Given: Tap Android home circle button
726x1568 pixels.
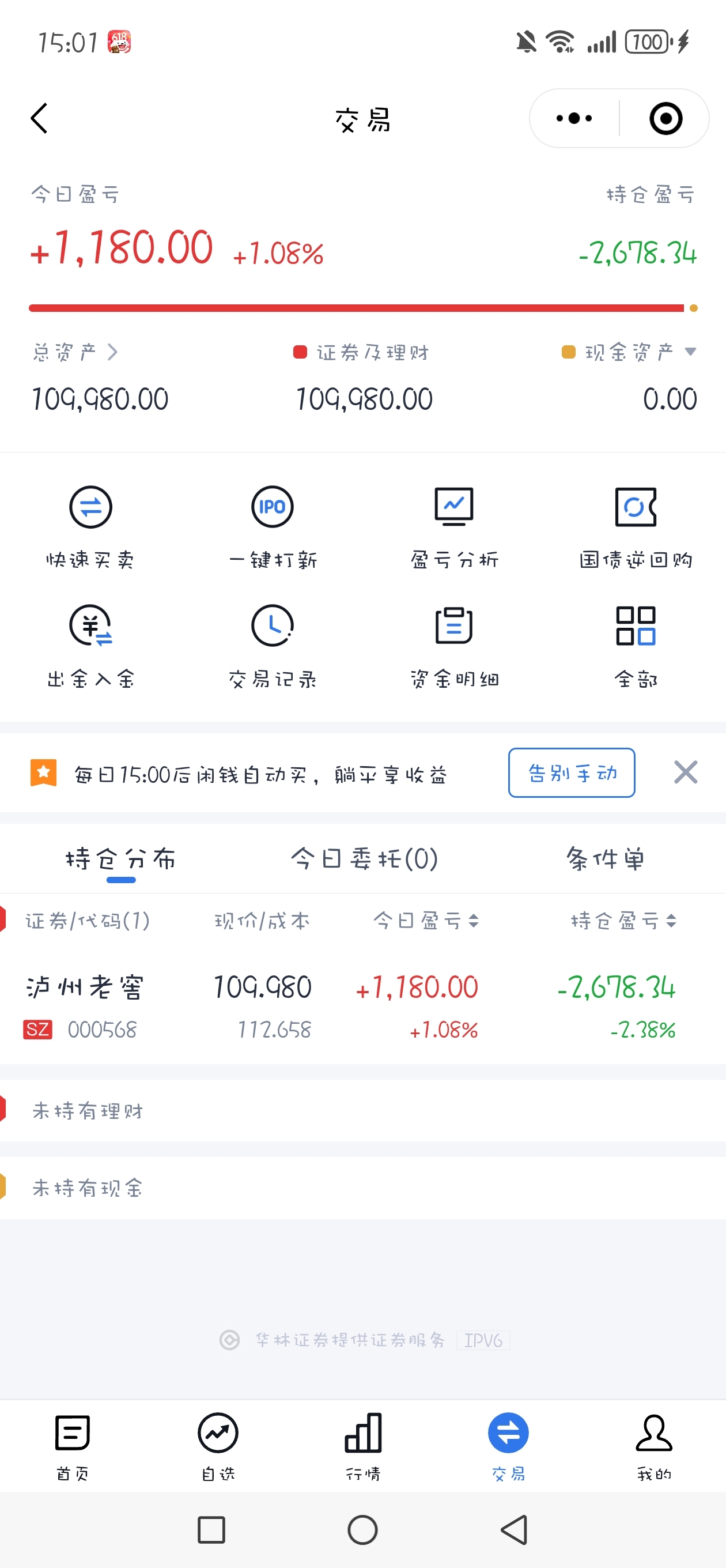Looking at the screenshot, I should click(362, 1529).
